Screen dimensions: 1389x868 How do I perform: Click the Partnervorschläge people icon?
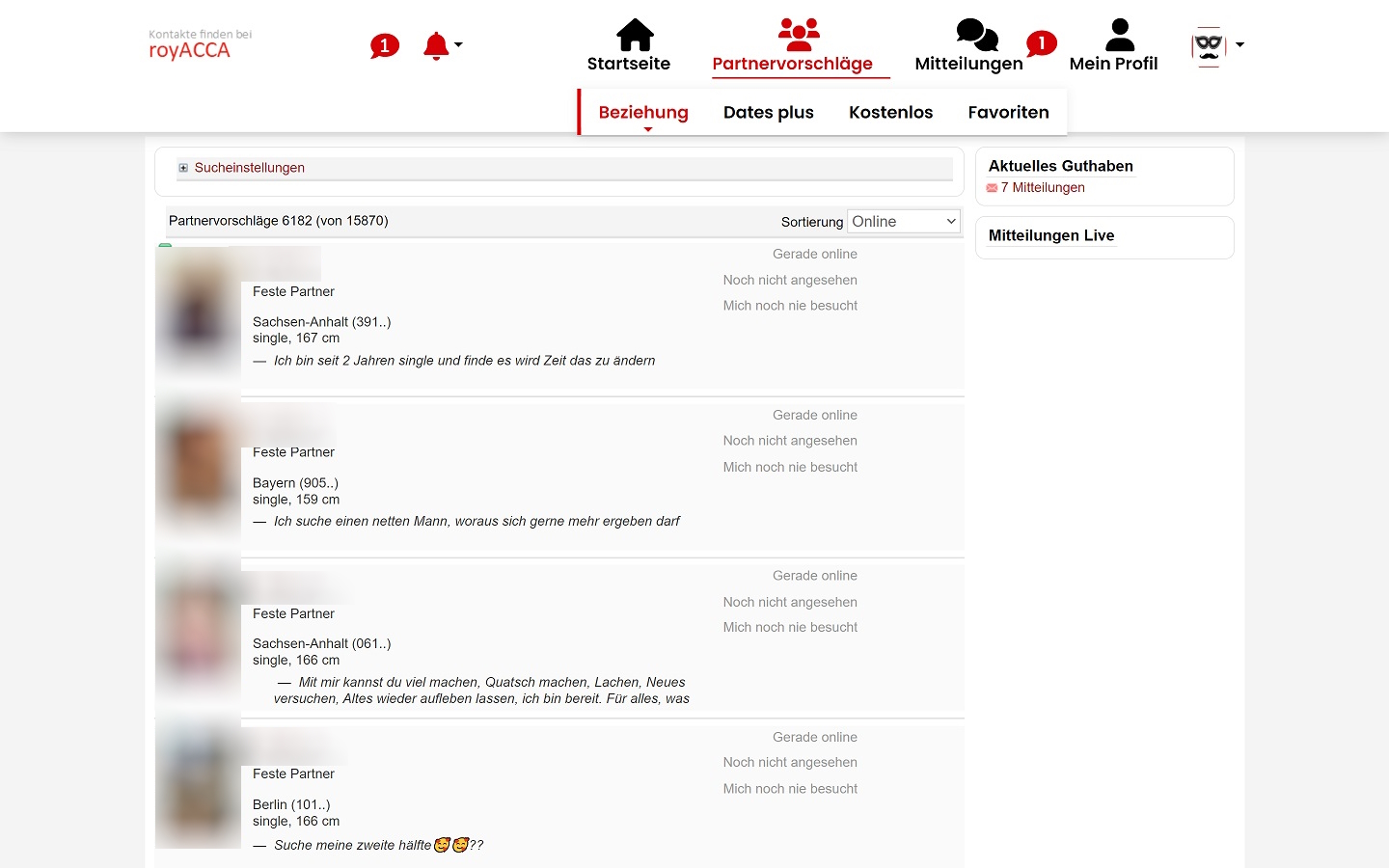tap(799, 35)
